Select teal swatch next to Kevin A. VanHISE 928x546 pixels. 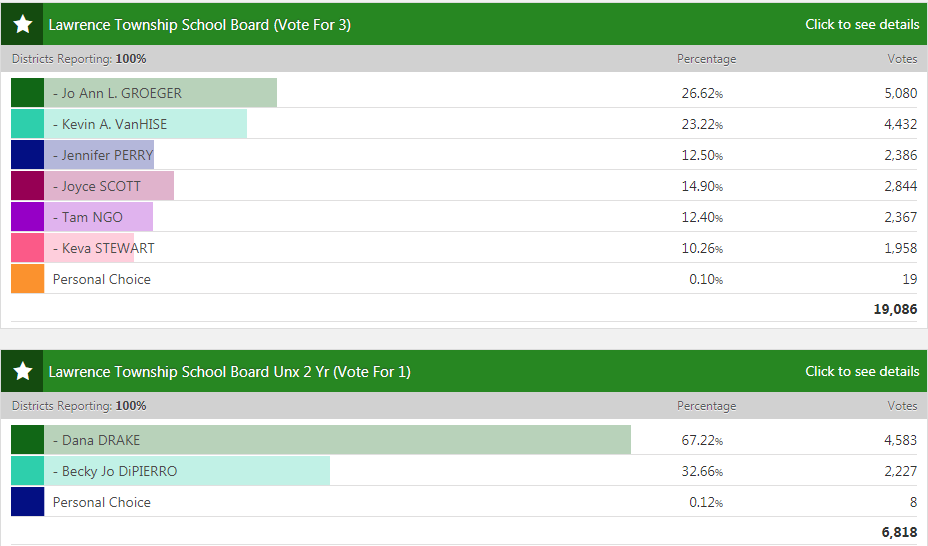coord(27,124)
